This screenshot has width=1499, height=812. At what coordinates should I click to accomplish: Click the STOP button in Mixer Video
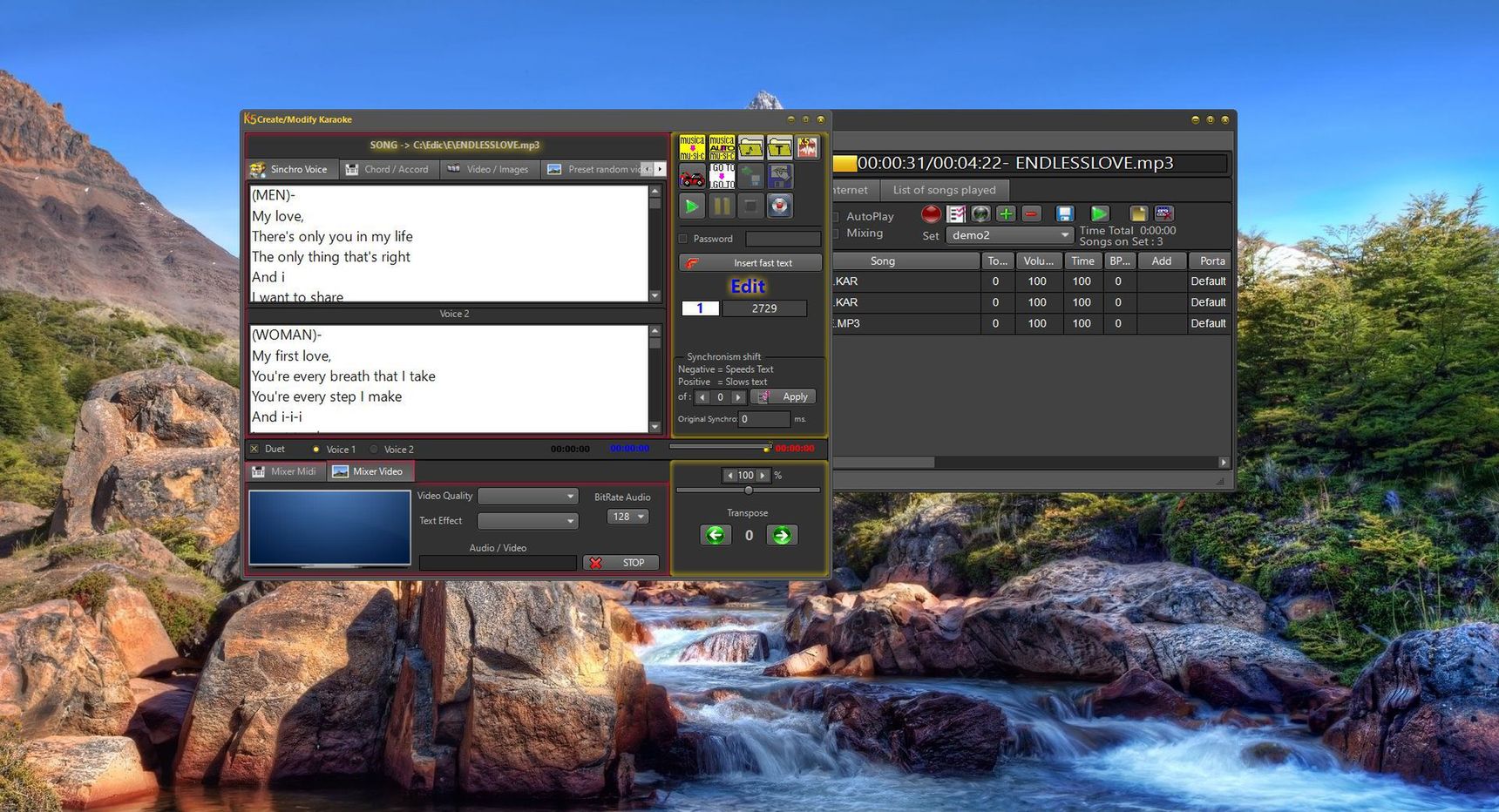coord(621,563)
